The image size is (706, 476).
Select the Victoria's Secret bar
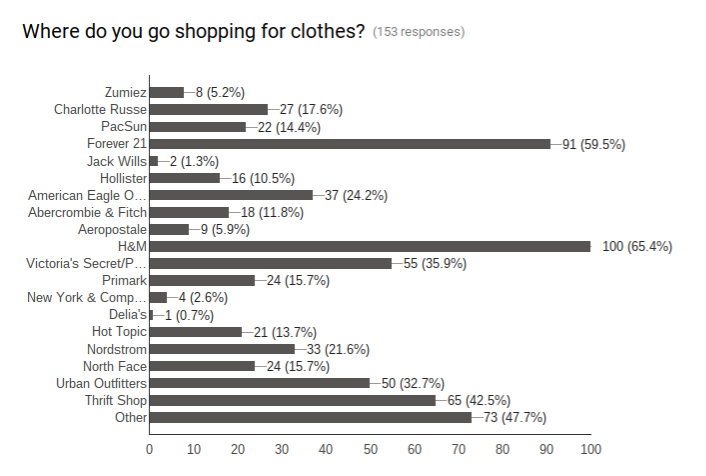271,263
